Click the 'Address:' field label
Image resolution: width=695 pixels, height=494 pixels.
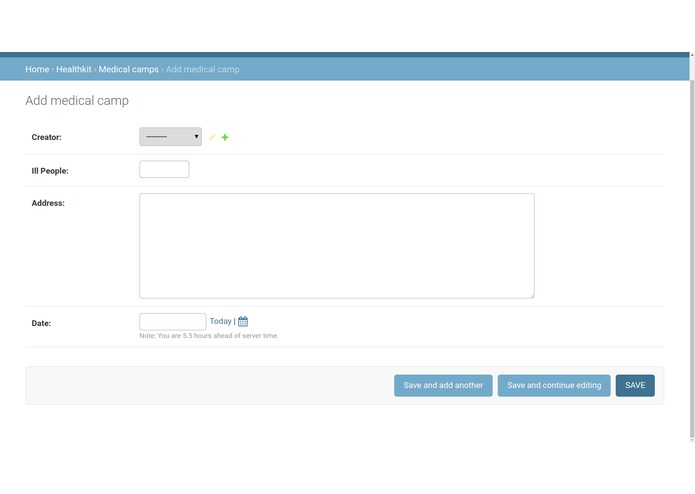click(x=48, y=203)
